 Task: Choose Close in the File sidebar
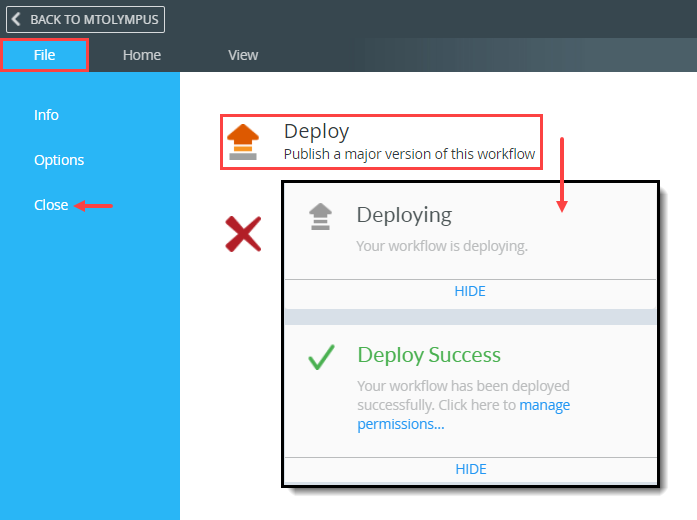pos(51,205)
